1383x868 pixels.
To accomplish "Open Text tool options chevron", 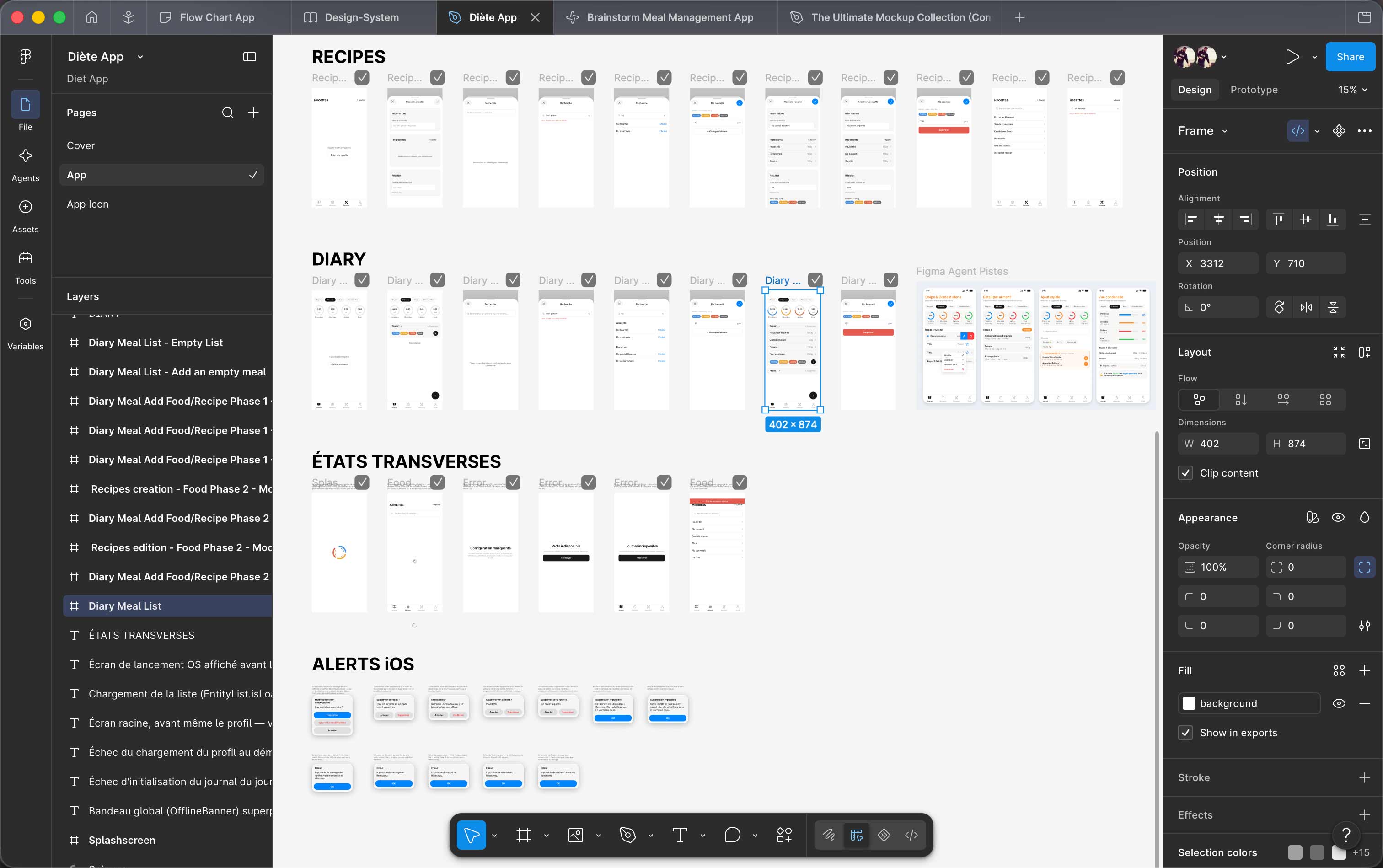I will point(702,835).
